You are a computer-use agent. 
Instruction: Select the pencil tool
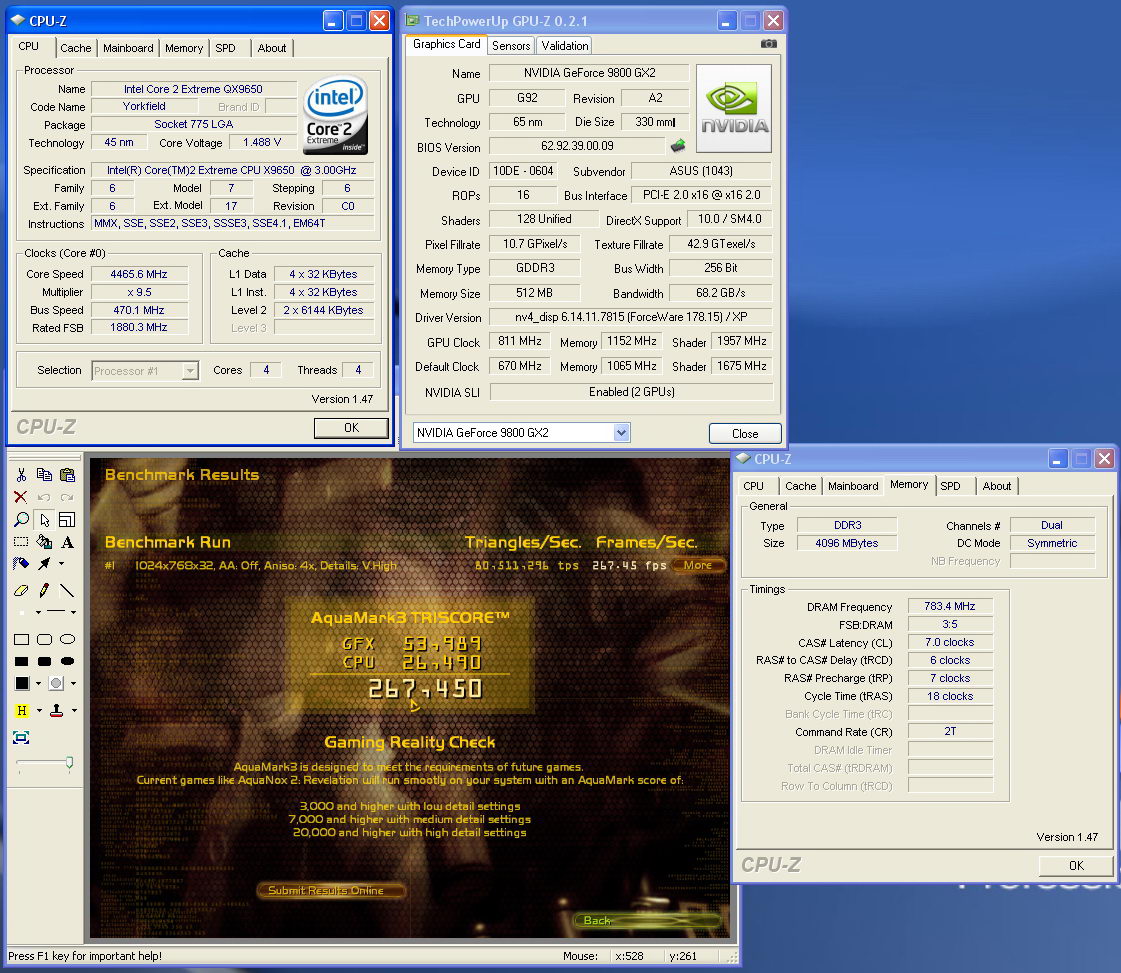pos(44,591)
